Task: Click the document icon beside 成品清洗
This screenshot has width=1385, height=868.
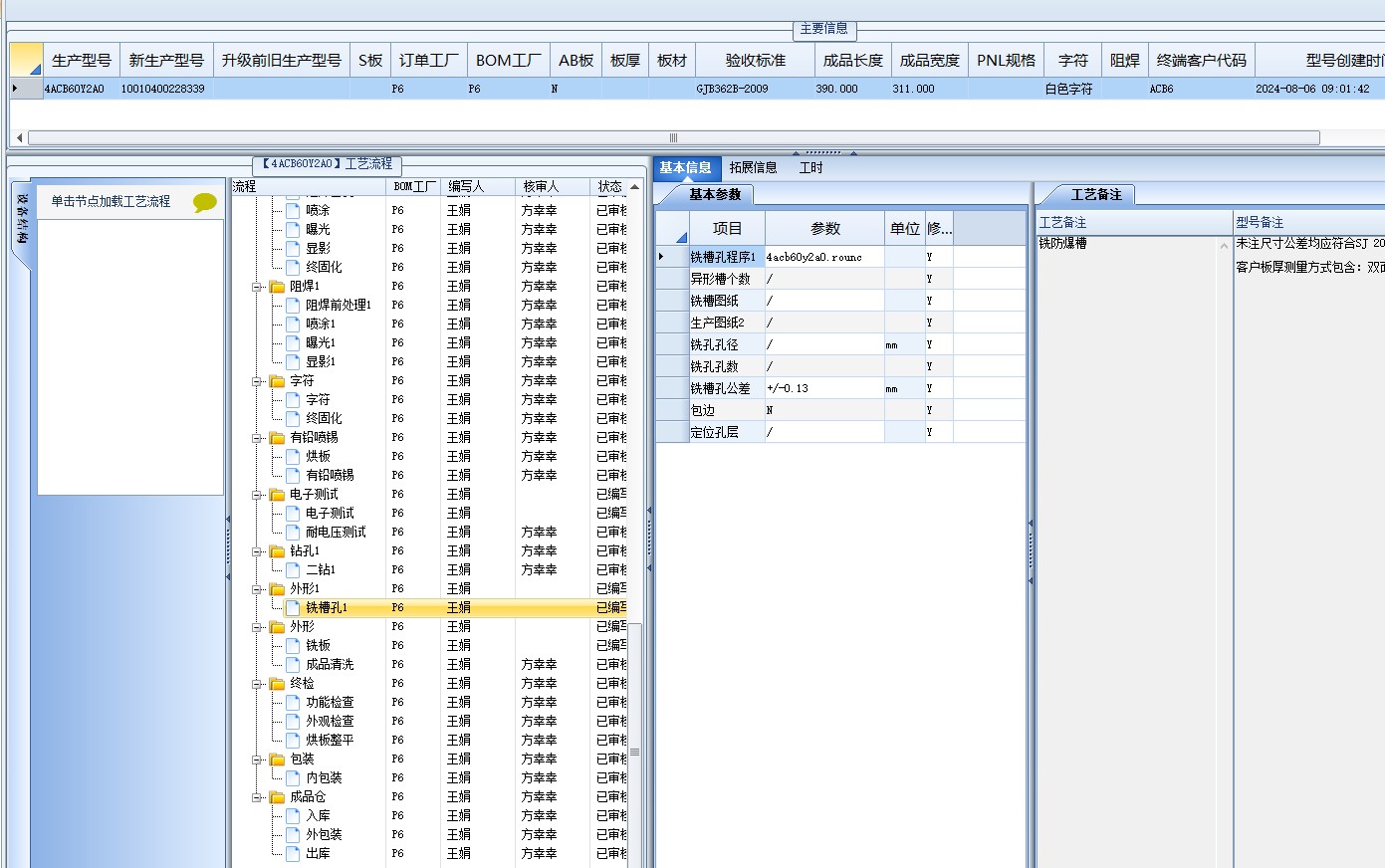Action: pos(293,664)
